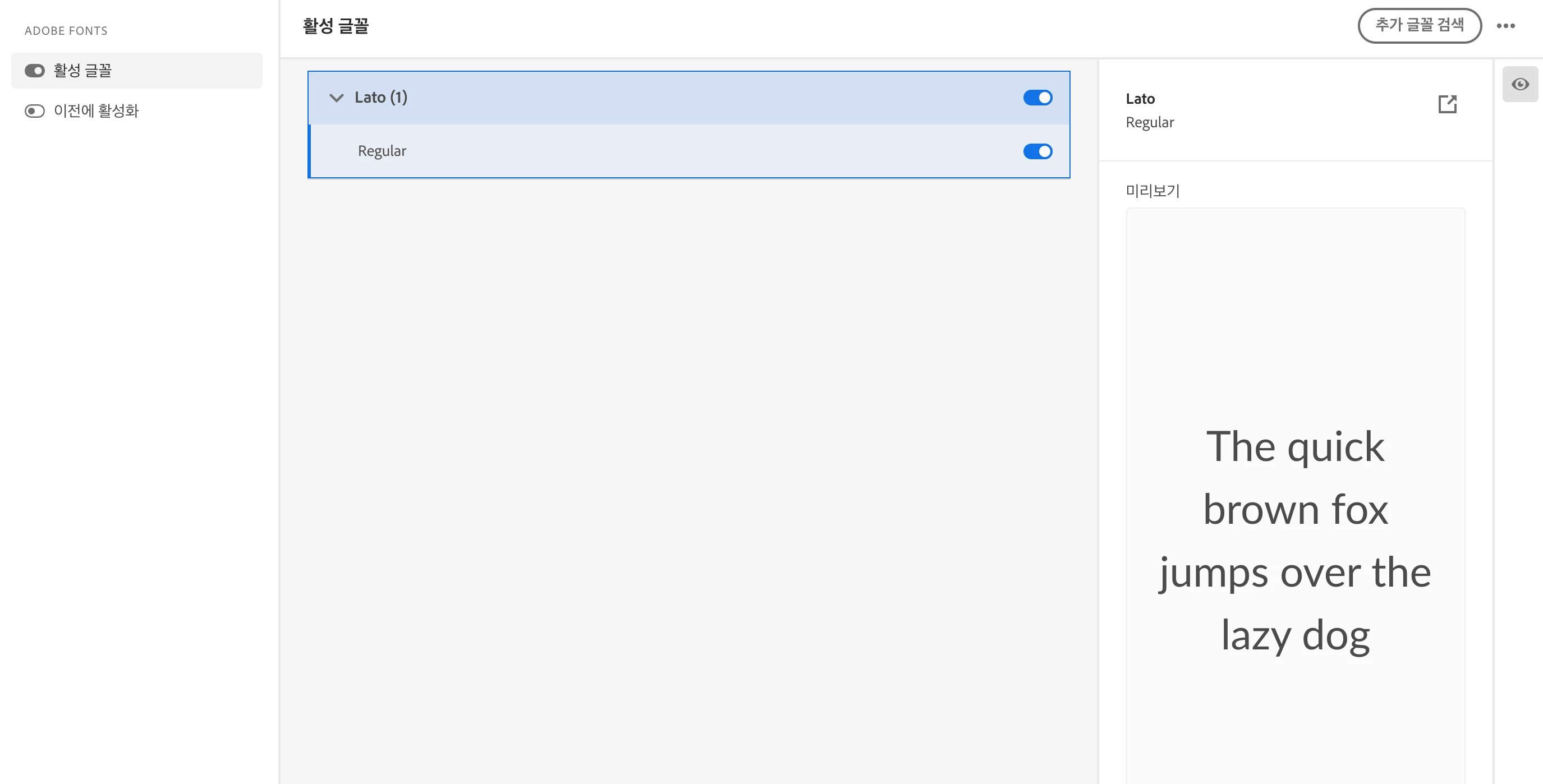The height and width of the screenshot is (784, 1543).
Task: Collapse the Lato family chevron
Action: [337, 98]
